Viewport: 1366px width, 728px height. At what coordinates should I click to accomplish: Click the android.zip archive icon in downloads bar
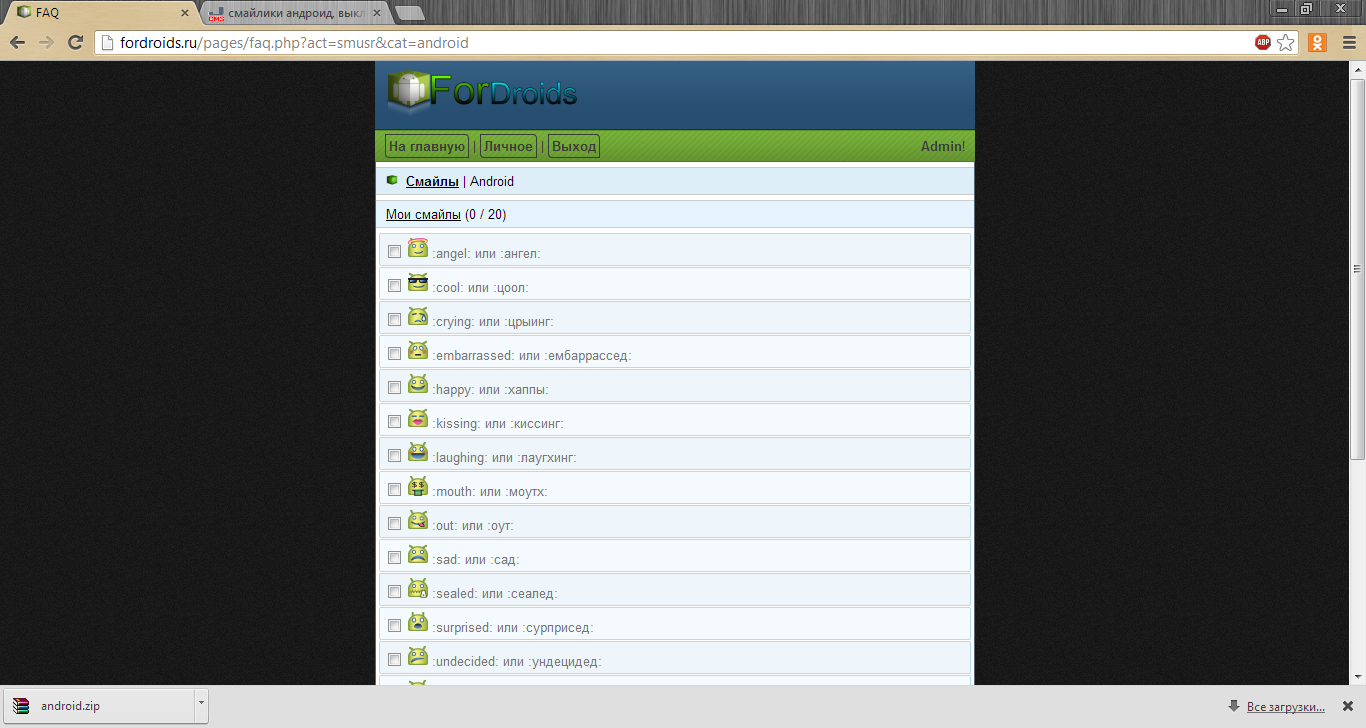coord(21,706)
